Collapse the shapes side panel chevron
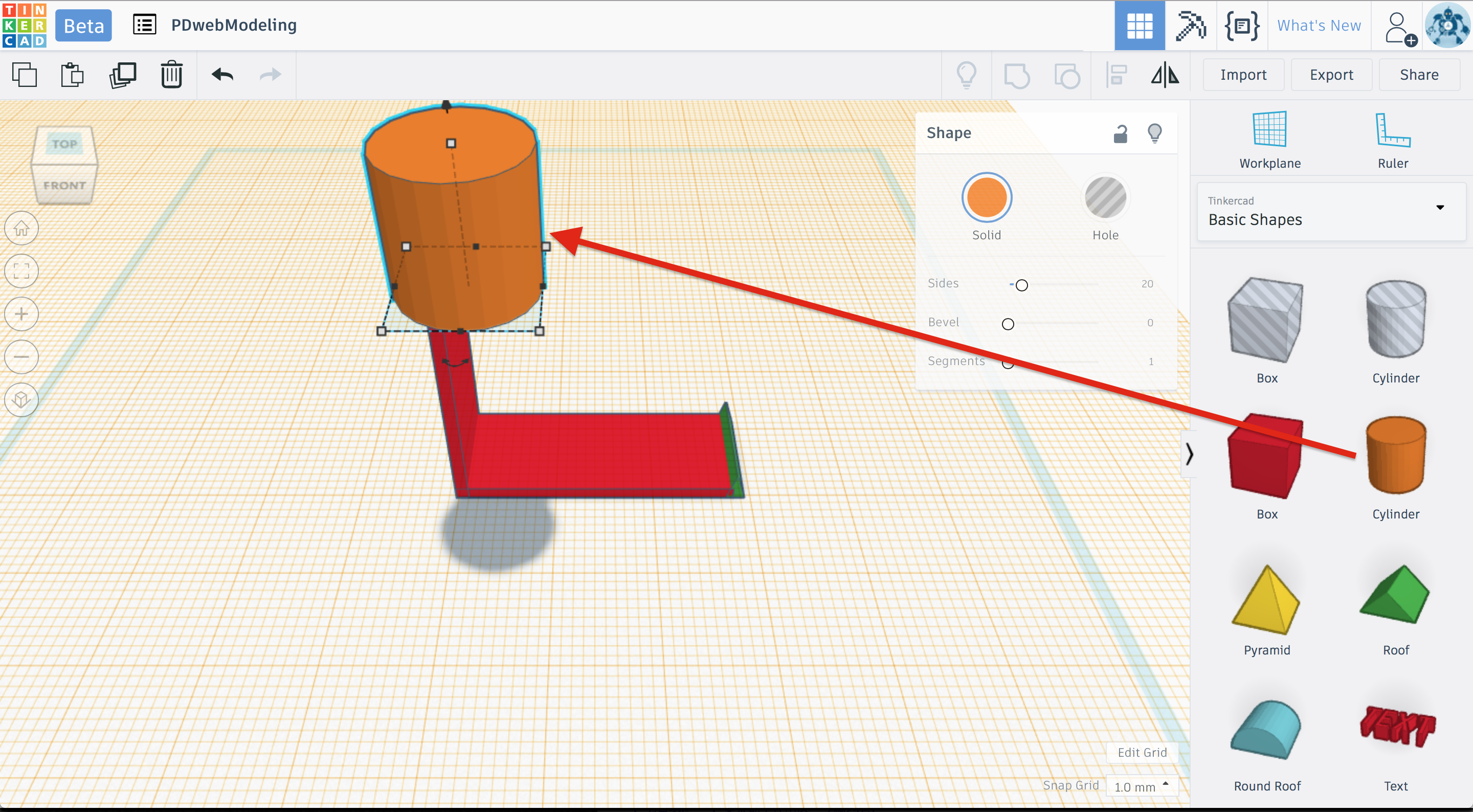Viewport: 1473px width, 812px height. (x=1189, y=454)
